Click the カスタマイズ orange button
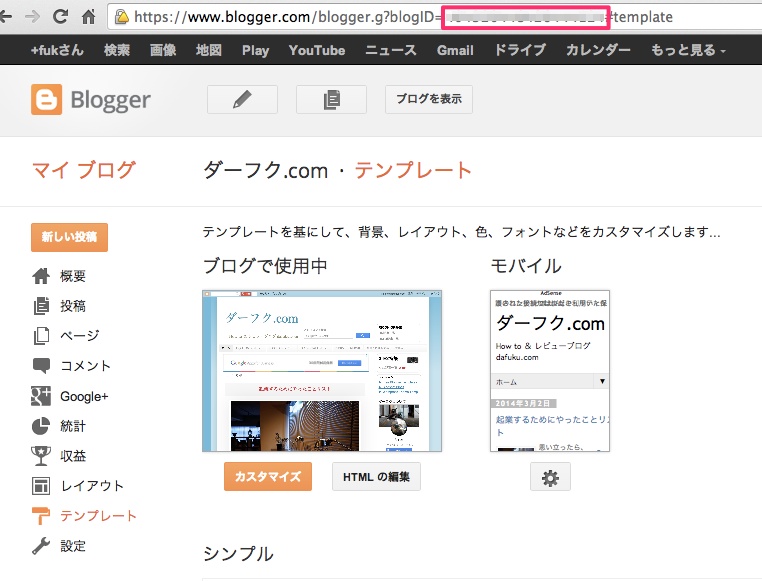 268,477
